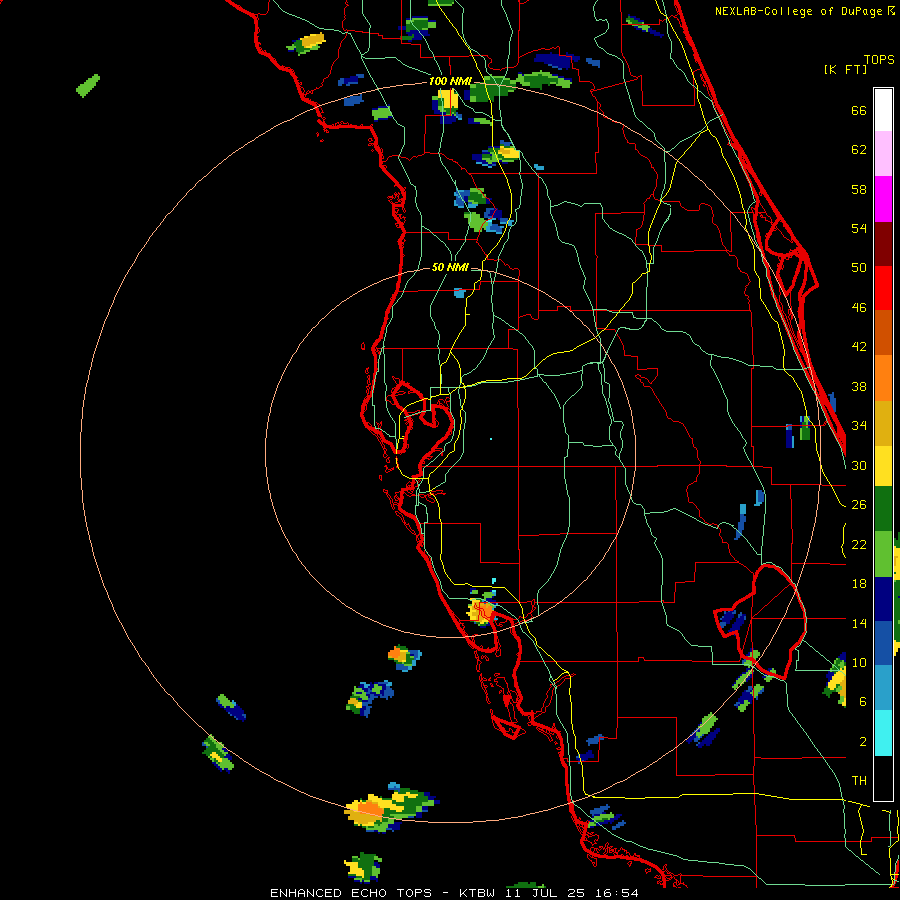Select the light blue legend swatch
Image resolution: width=900 pixels, height=900 pixels.
[883, 687]
